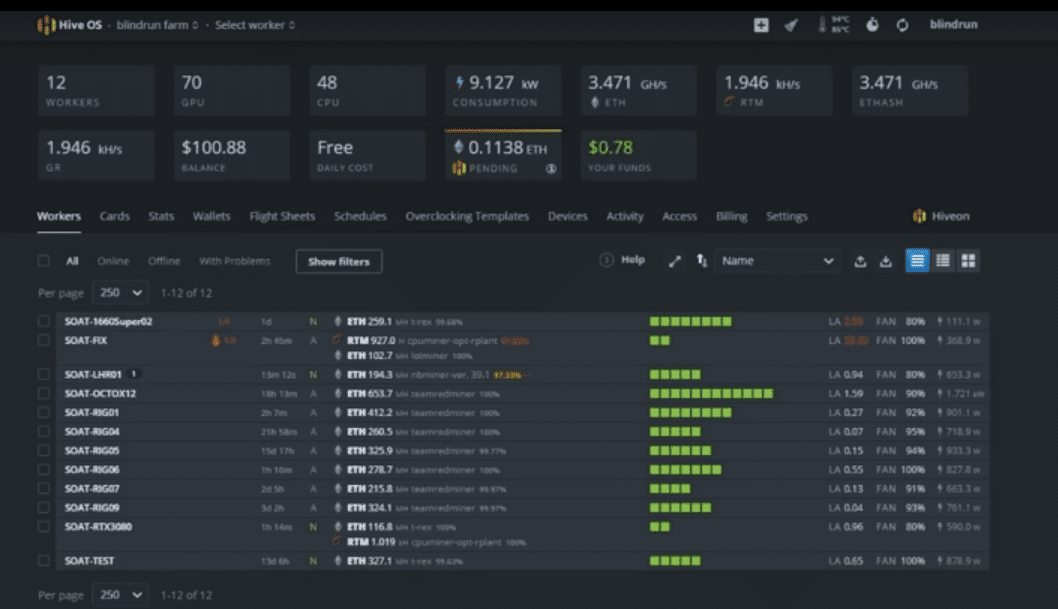Open the top Per page 250 dropdown

(120, 293)
